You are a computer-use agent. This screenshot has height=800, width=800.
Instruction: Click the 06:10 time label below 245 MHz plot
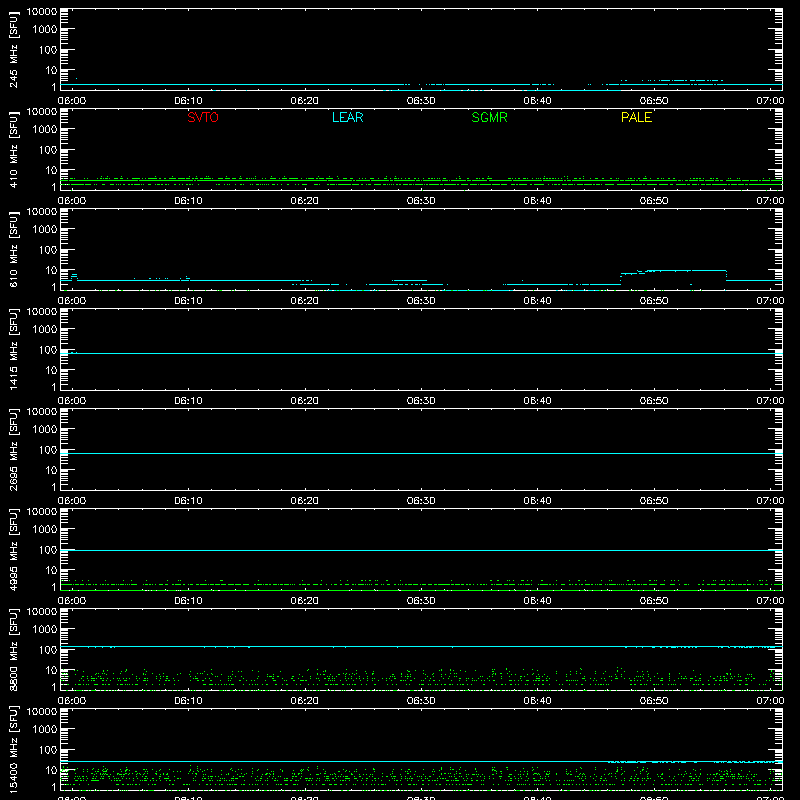coord(188,101)
